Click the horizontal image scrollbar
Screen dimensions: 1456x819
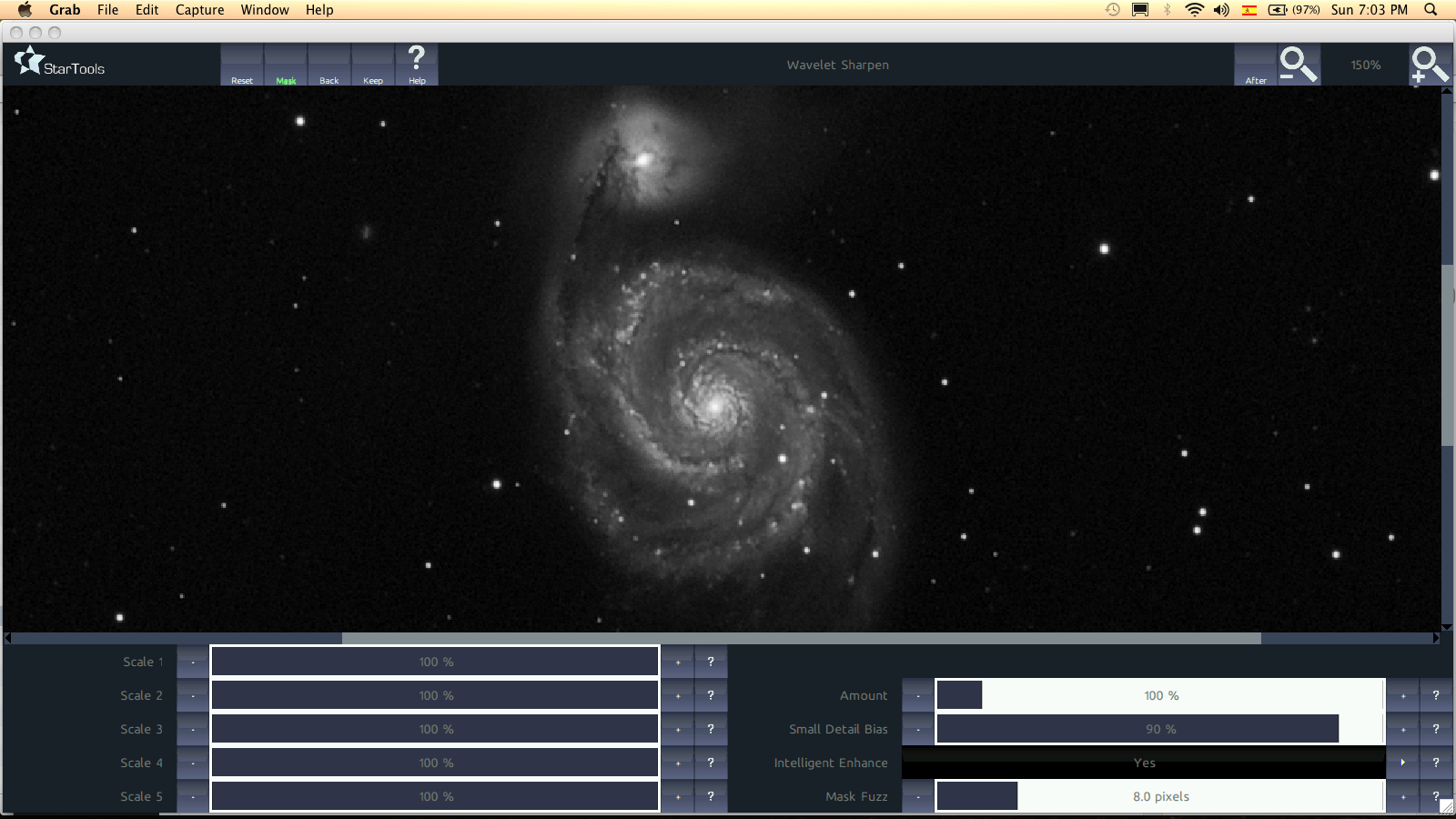coord(801,638)
